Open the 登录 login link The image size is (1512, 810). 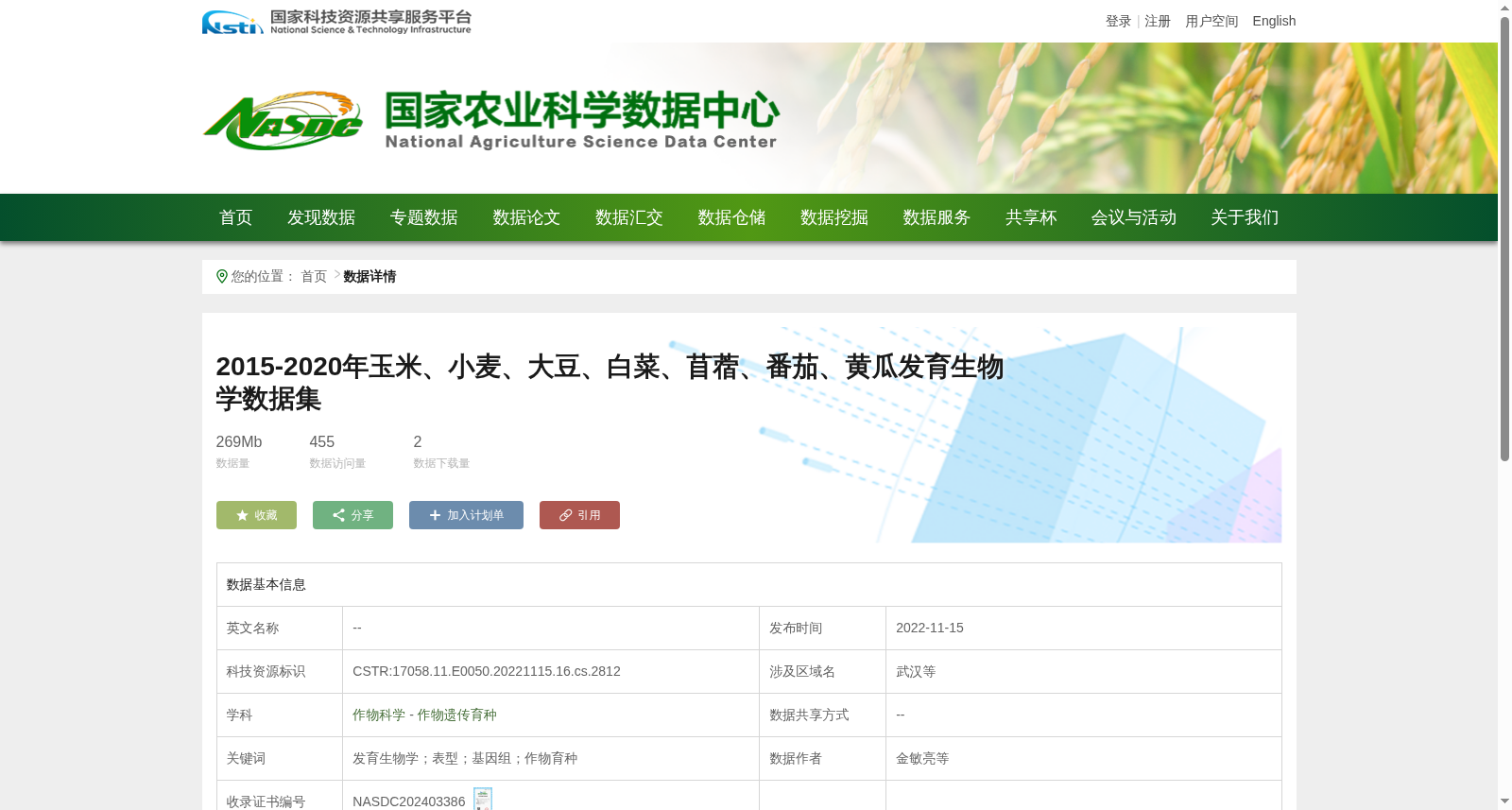[x=1118, y=21]
